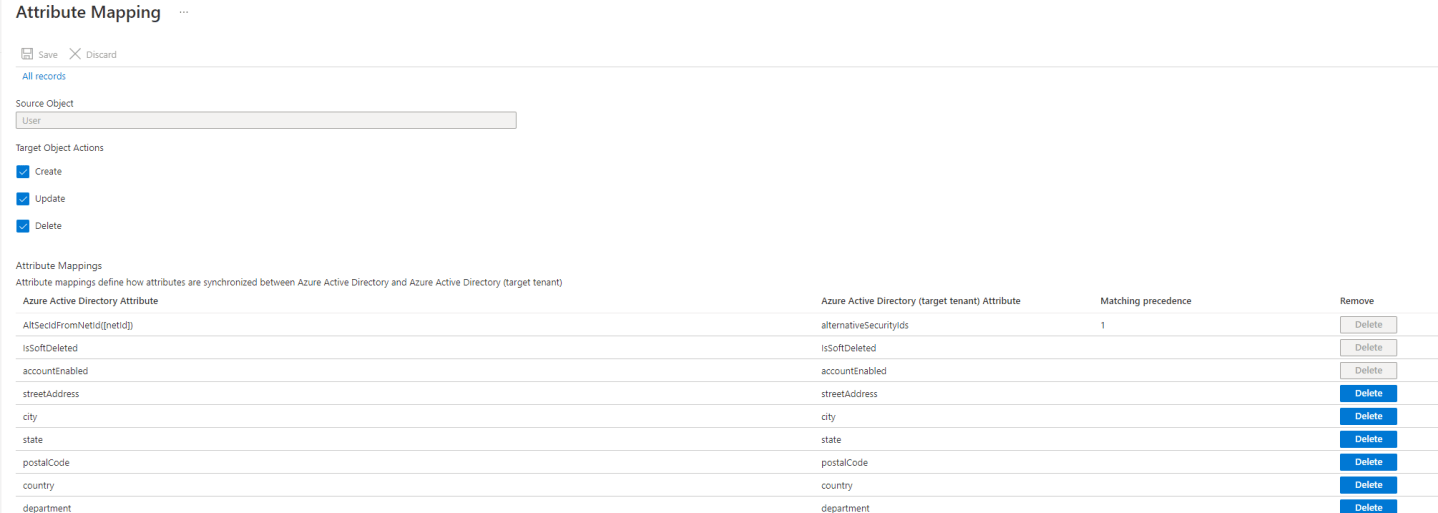This screenshot has width=1438, height=513.
Task: Delete the postalCode mapping
Action: click(x=1368, y=462)
